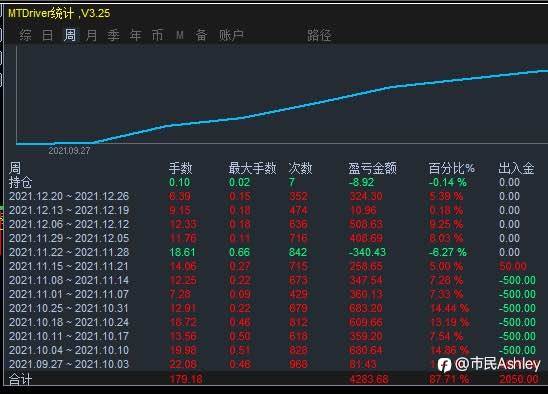Click the 0.66 max lots value
Image resolution: width=548 pixels, height=394 pixels.
[239, 252]
